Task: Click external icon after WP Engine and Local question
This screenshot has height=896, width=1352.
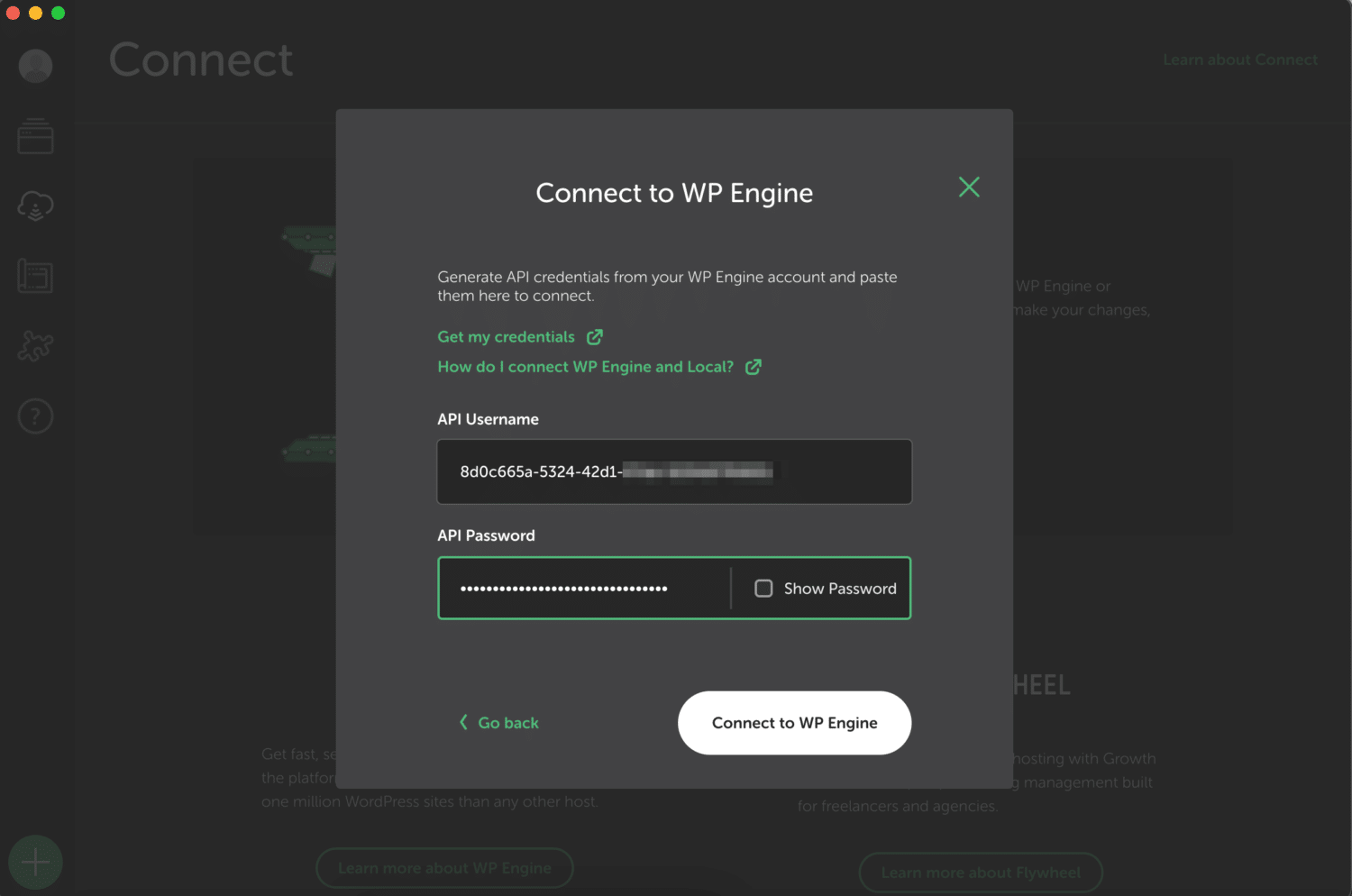Action: coord(754,367)
